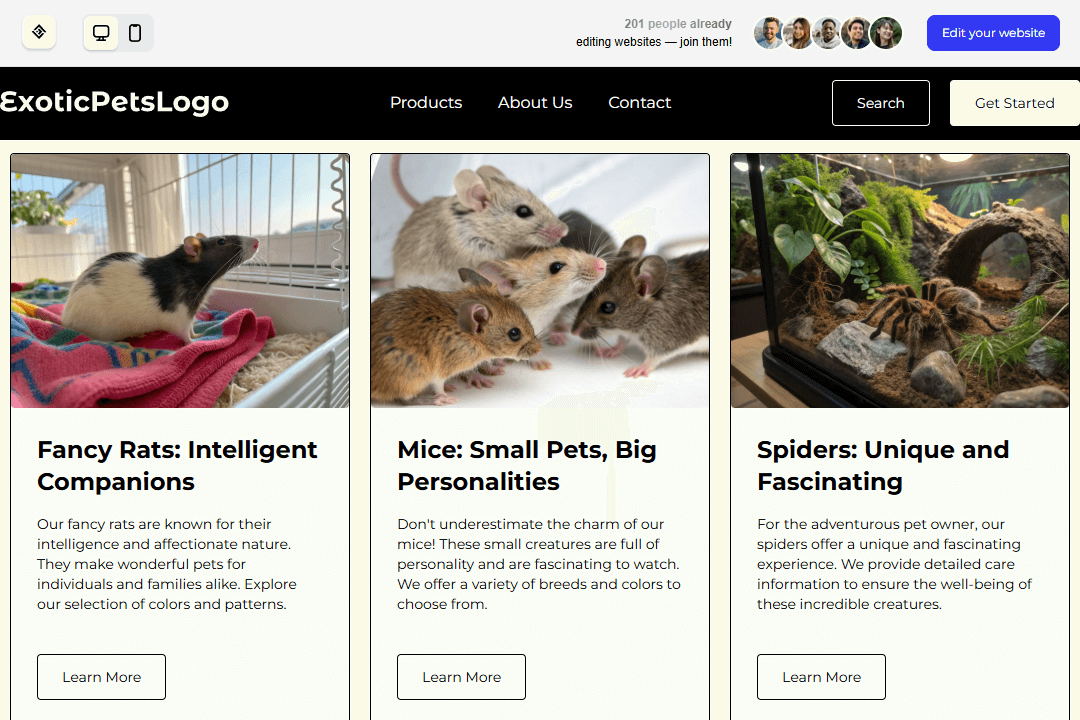Image resolution: width=1080 pixels, height=720 pixels.
Task: Click the fifth user avatar
Action: pyautogui.click(x=886, y=33)
